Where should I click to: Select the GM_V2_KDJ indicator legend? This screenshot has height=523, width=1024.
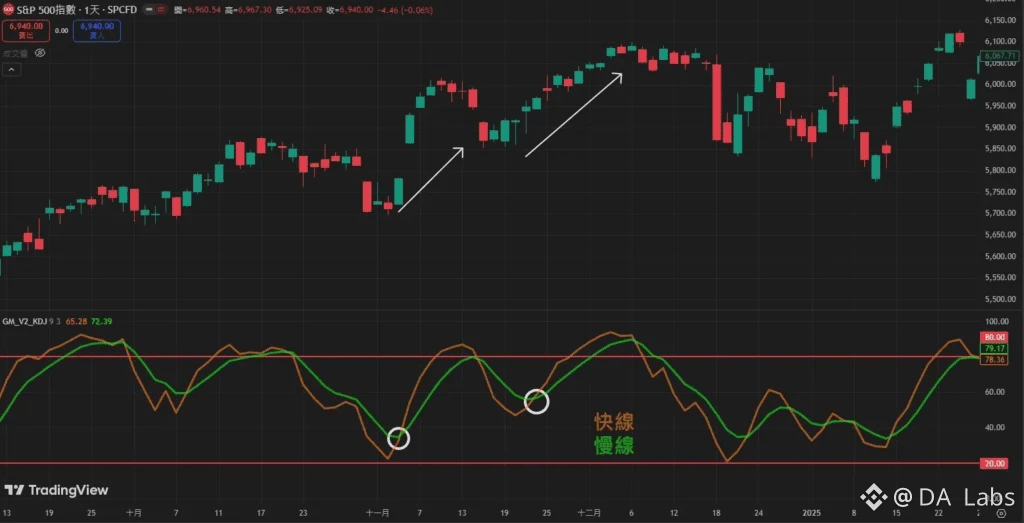24,322
